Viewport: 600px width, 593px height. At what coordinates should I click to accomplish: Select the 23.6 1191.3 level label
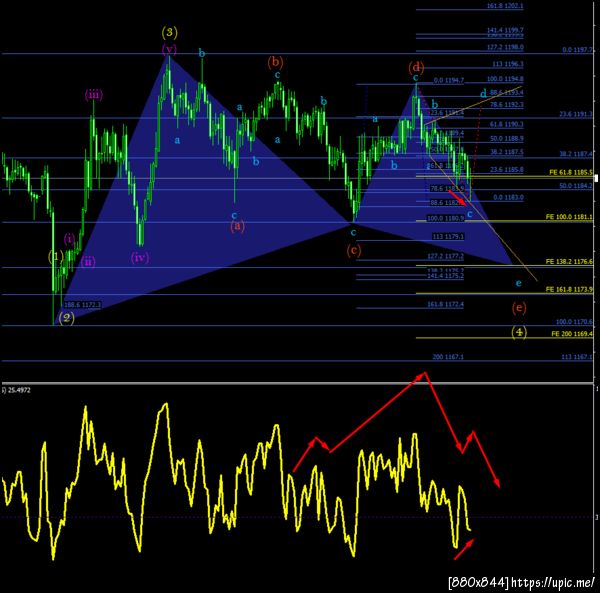pyautogui.click(x=576, y=114)
